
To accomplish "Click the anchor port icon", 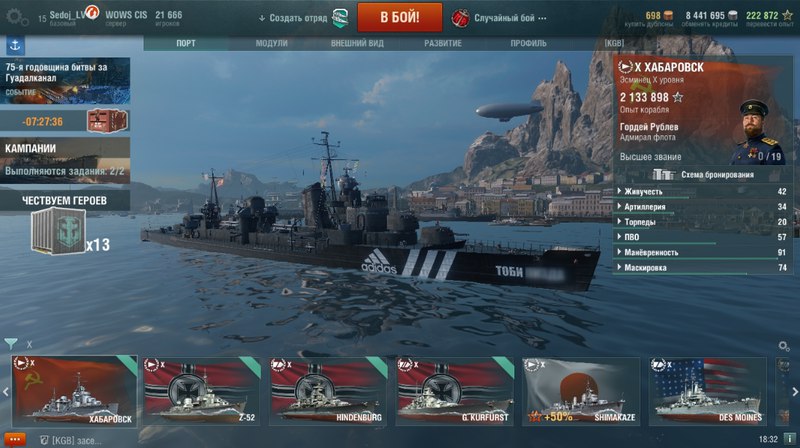I will click(15, 46).
